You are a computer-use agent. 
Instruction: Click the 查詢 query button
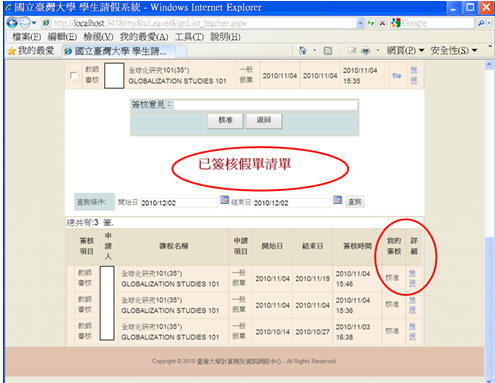[355, 202]
